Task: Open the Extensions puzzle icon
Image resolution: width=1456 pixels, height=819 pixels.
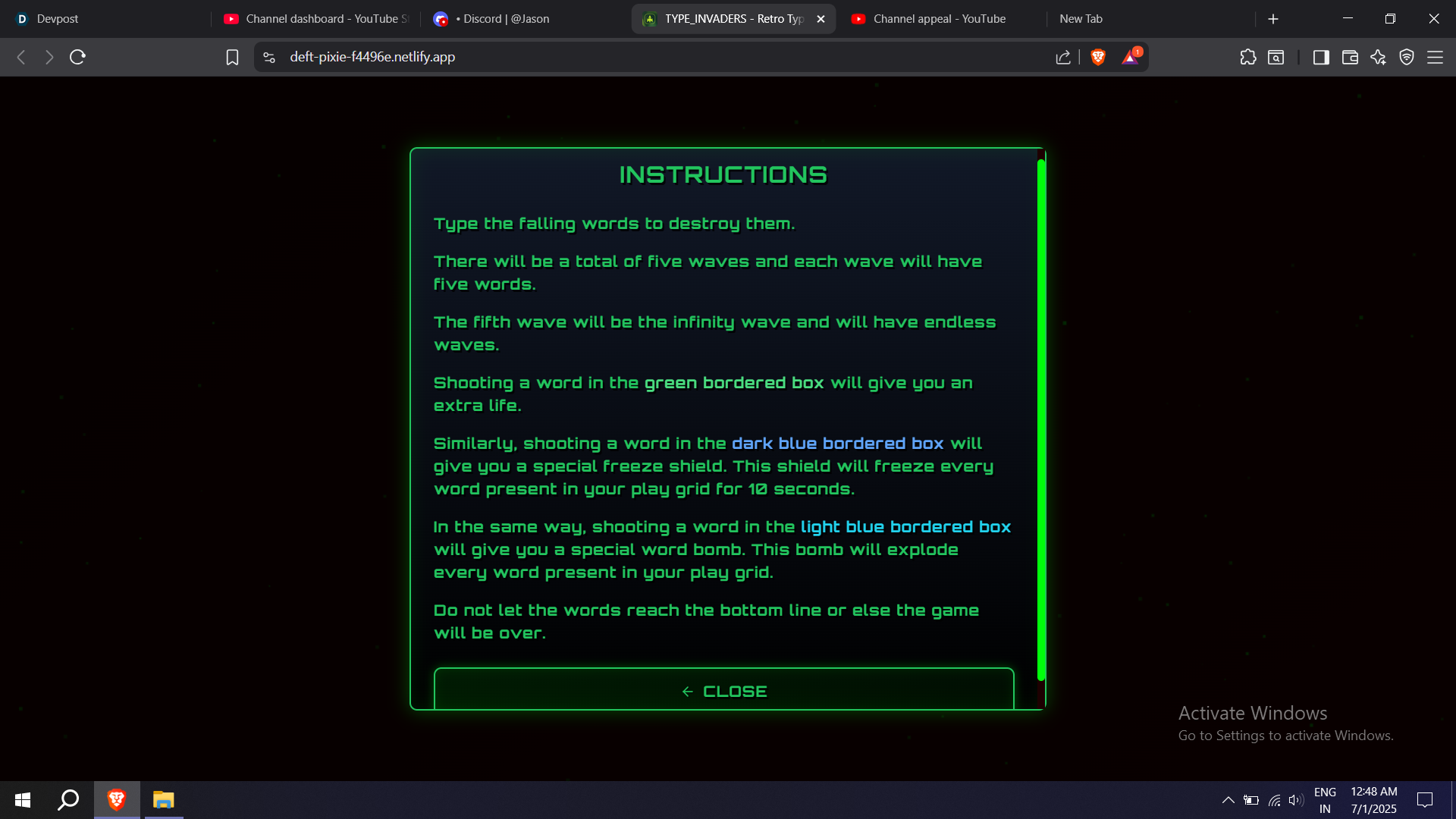Action: coord(1247,58)
